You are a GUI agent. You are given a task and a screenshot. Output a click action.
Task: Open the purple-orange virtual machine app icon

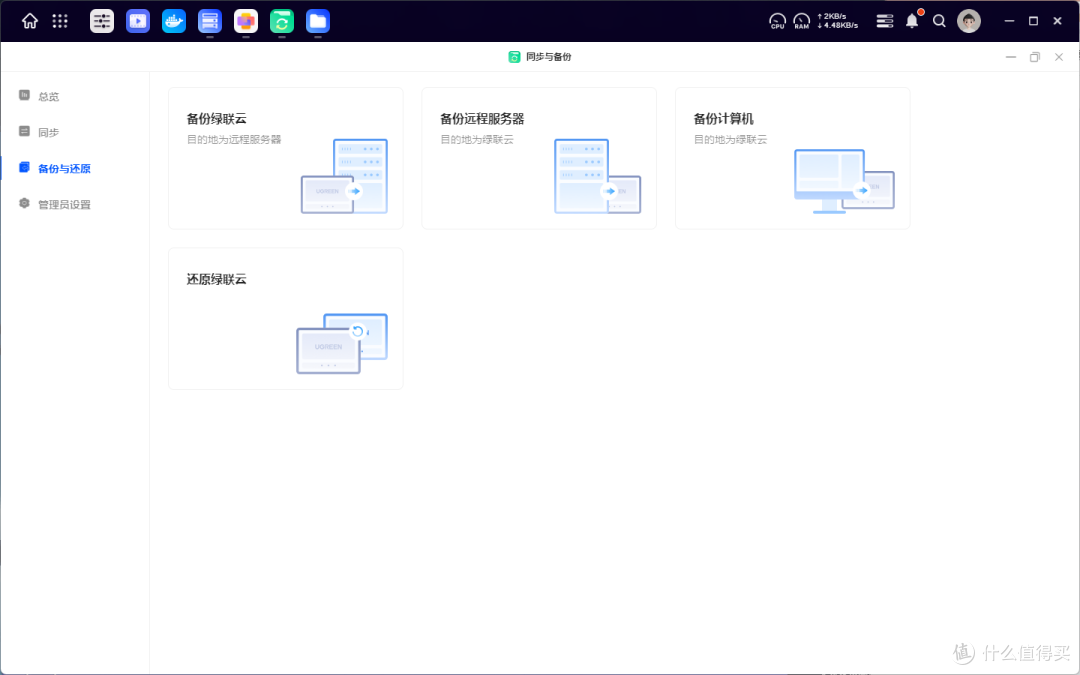pos(246,21)
